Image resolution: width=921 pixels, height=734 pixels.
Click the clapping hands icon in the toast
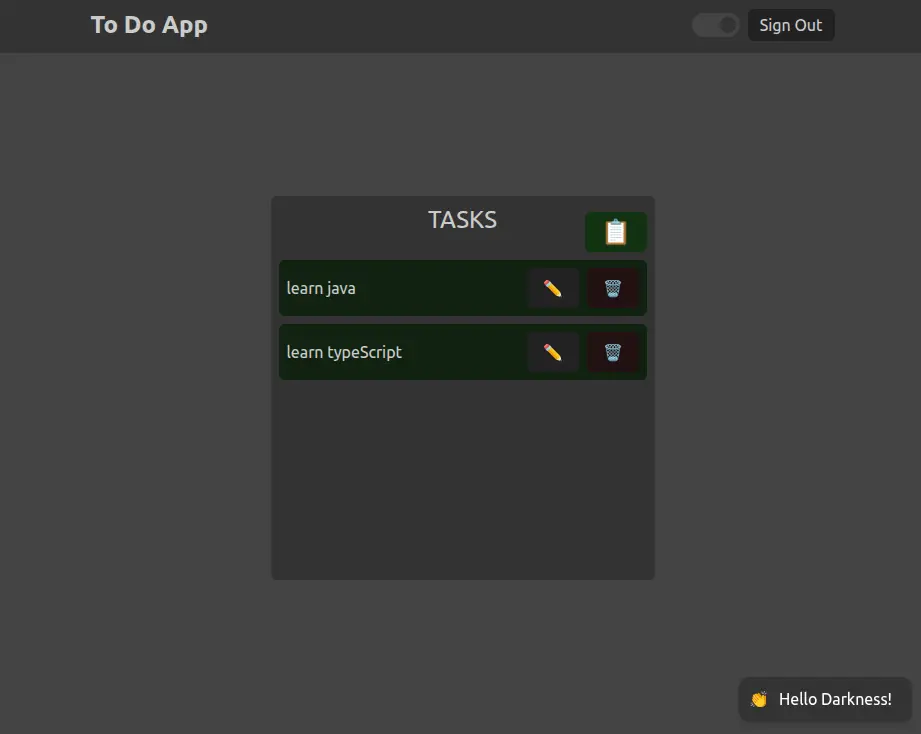759,699
